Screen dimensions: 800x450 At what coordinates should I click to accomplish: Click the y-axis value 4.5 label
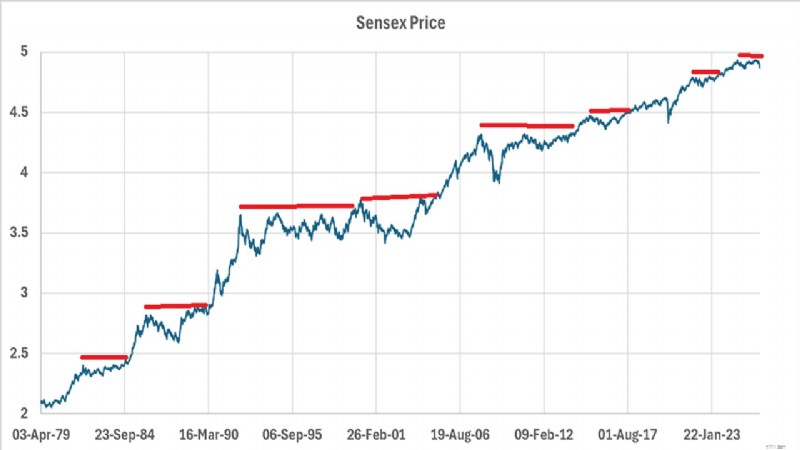(x=19, y=112)
